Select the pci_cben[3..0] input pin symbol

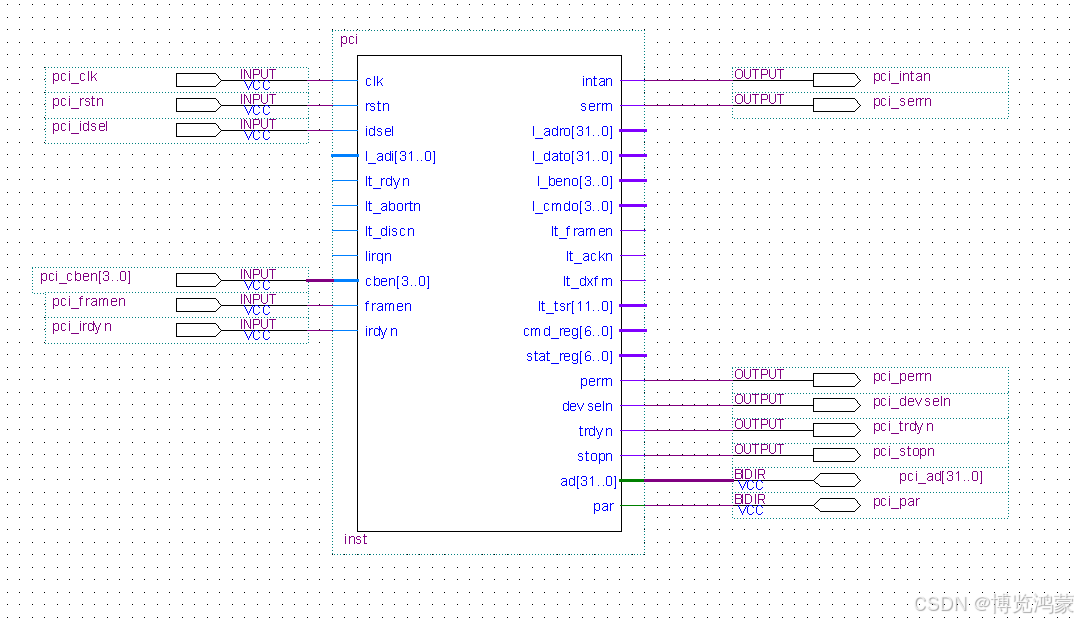[x=199, y=281]
